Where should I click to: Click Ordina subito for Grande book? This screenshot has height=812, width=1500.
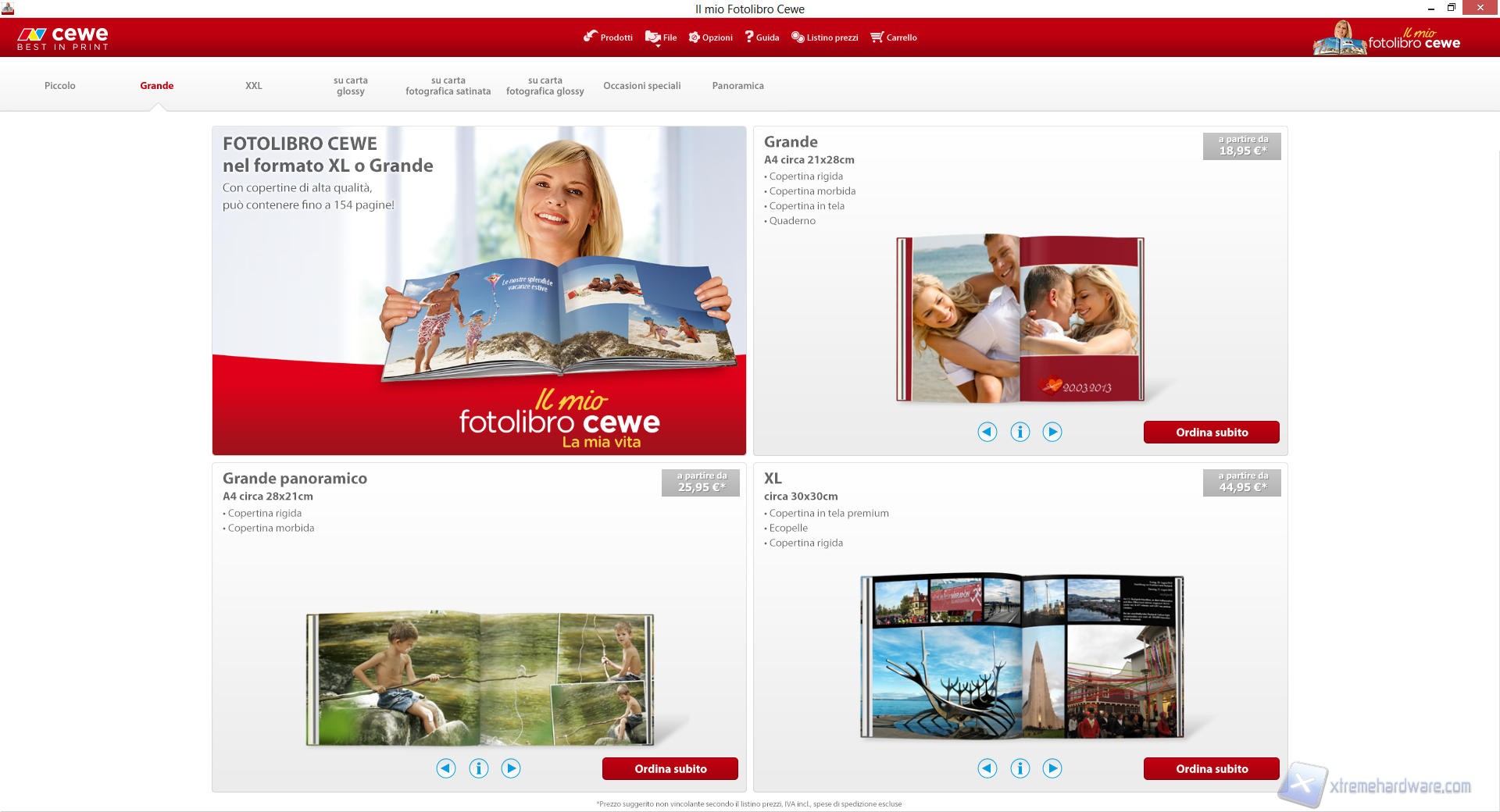point(1211,433)
